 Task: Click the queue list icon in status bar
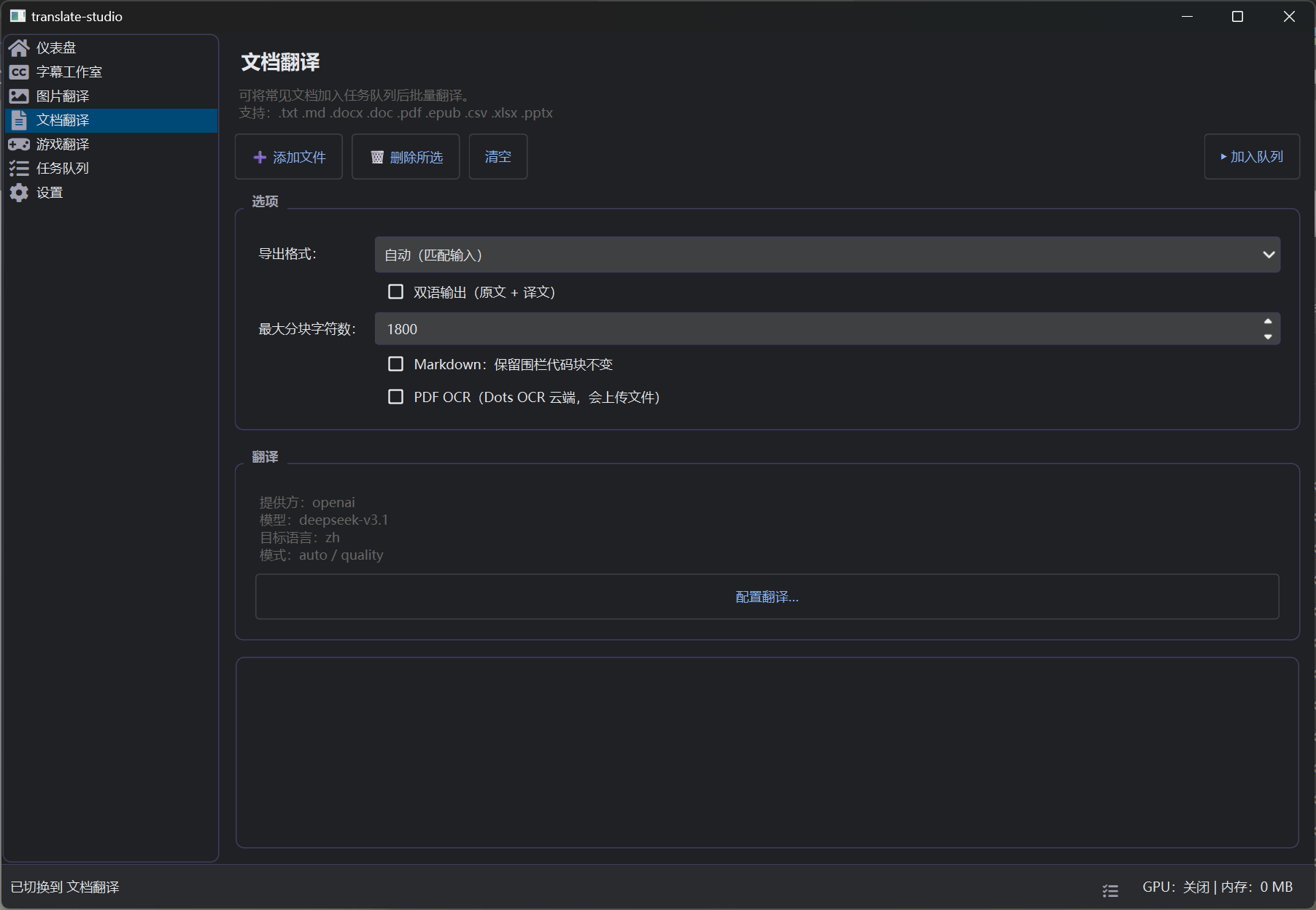tap(1110, 891)
